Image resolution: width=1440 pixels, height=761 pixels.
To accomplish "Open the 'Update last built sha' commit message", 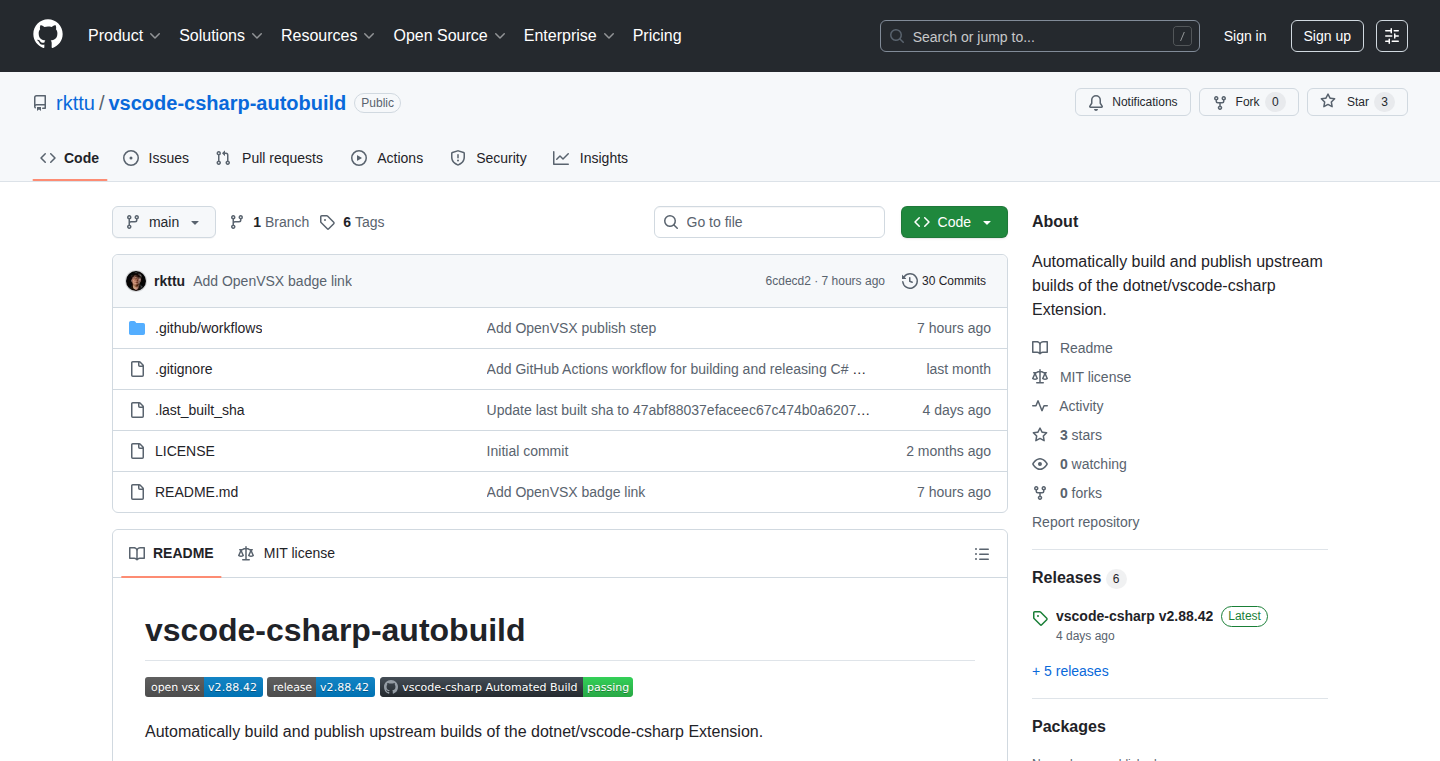I will 678,410.
